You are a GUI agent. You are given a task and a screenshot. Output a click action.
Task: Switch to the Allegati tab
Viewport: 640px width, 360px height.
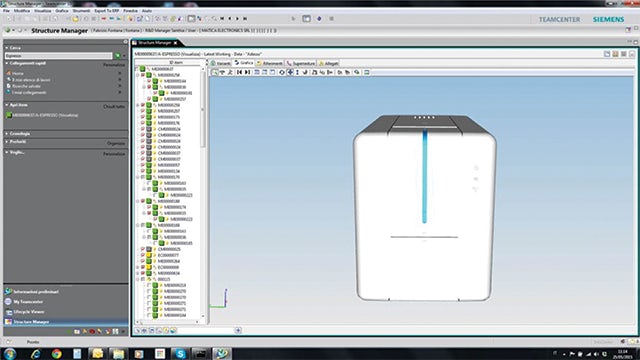pos(329,63)
